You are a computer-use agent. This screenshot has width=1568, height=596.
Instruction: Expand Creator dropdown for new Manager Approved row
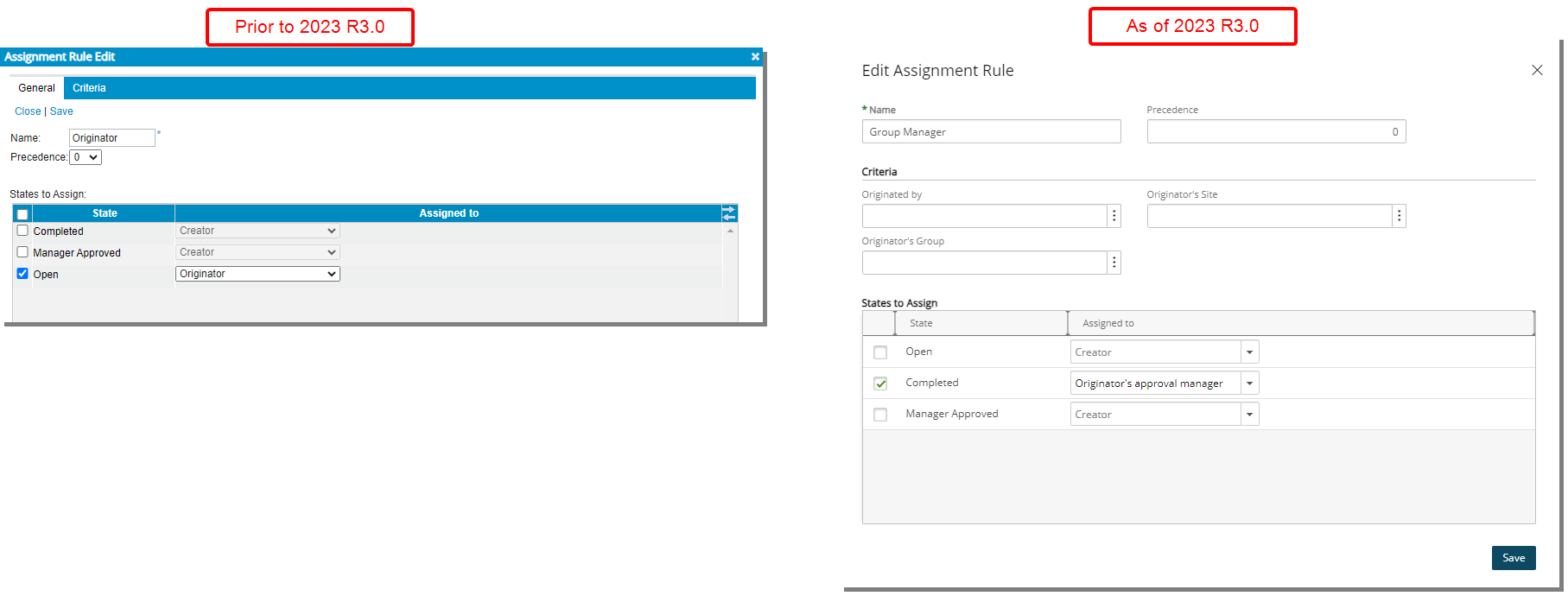(x=1250, y=415)
